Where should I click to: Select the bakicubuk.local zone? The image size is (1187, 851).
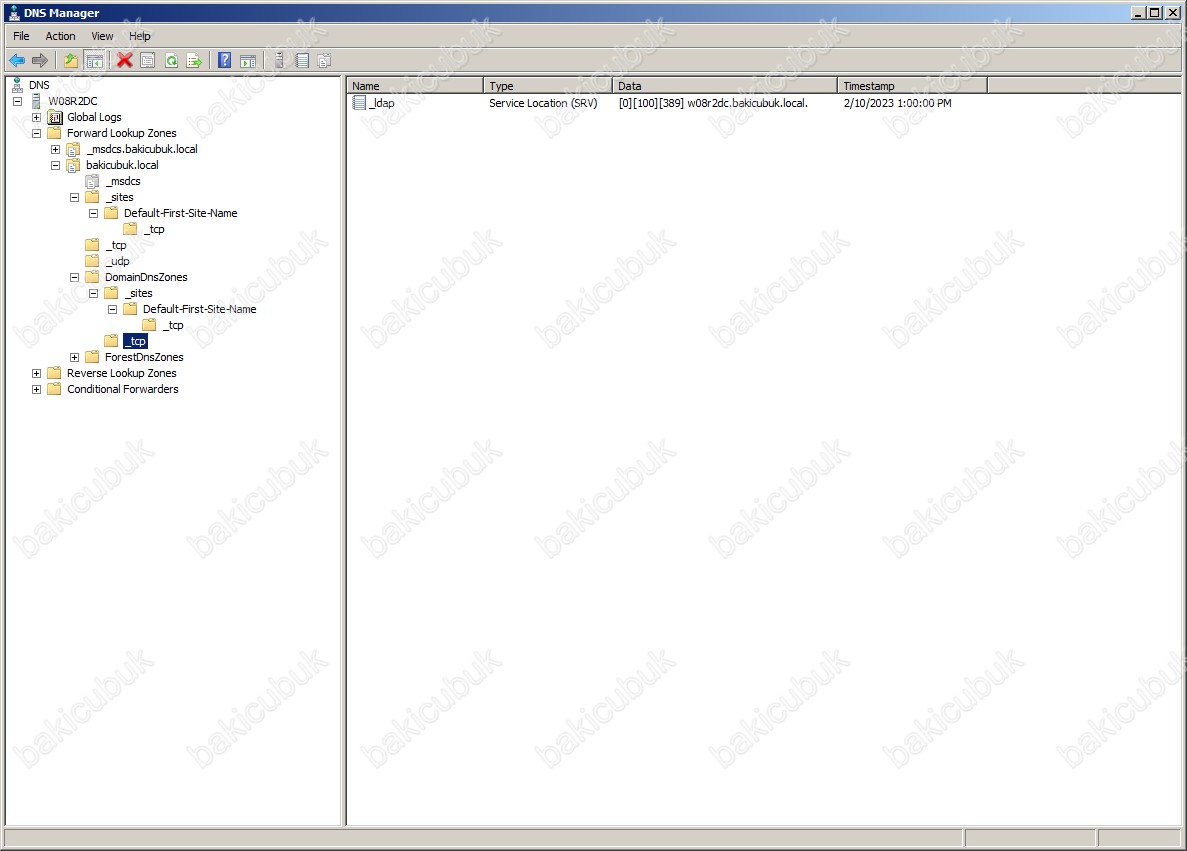(x=122, y=165)
